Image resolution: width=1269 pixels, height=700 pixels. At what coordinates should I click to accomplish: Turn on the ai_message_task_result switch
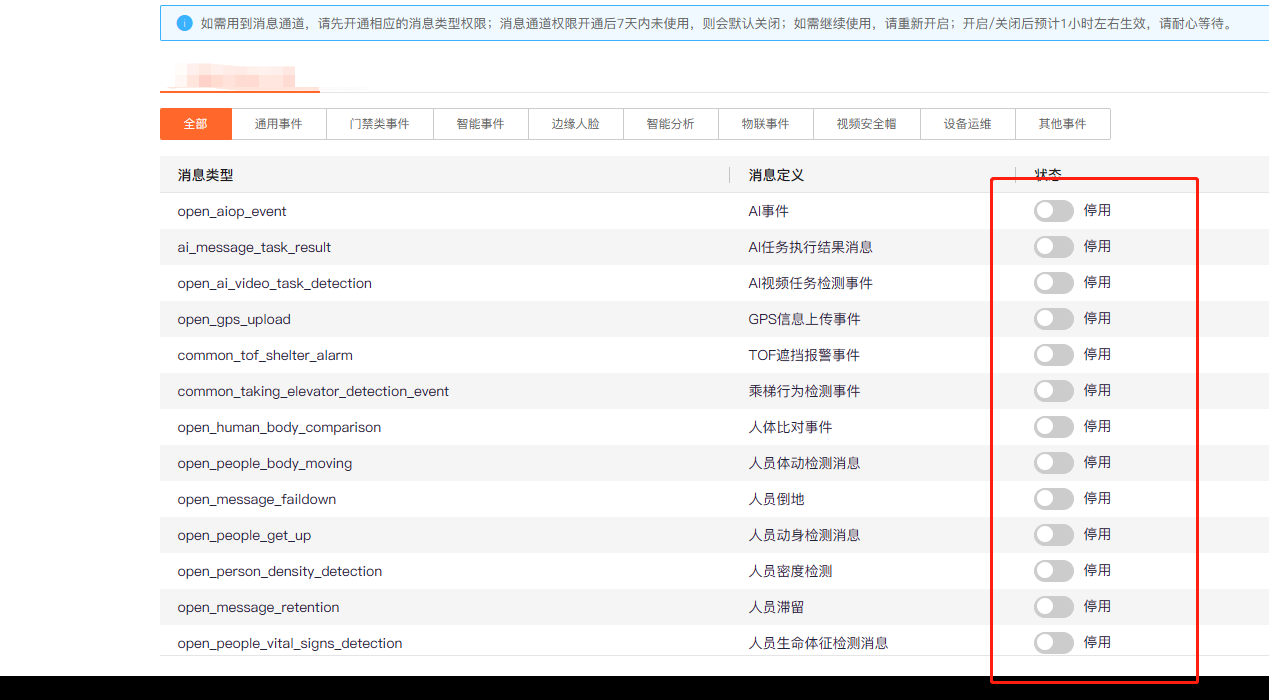click(1053, 247)
